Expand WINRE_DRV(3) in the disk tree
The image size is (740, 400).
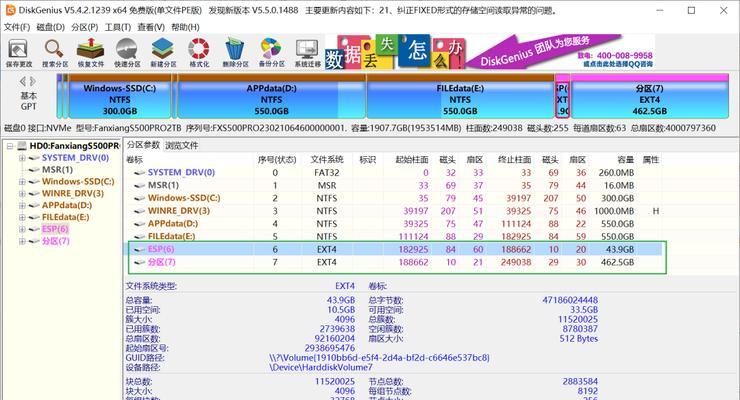click(x=22, y=193)
